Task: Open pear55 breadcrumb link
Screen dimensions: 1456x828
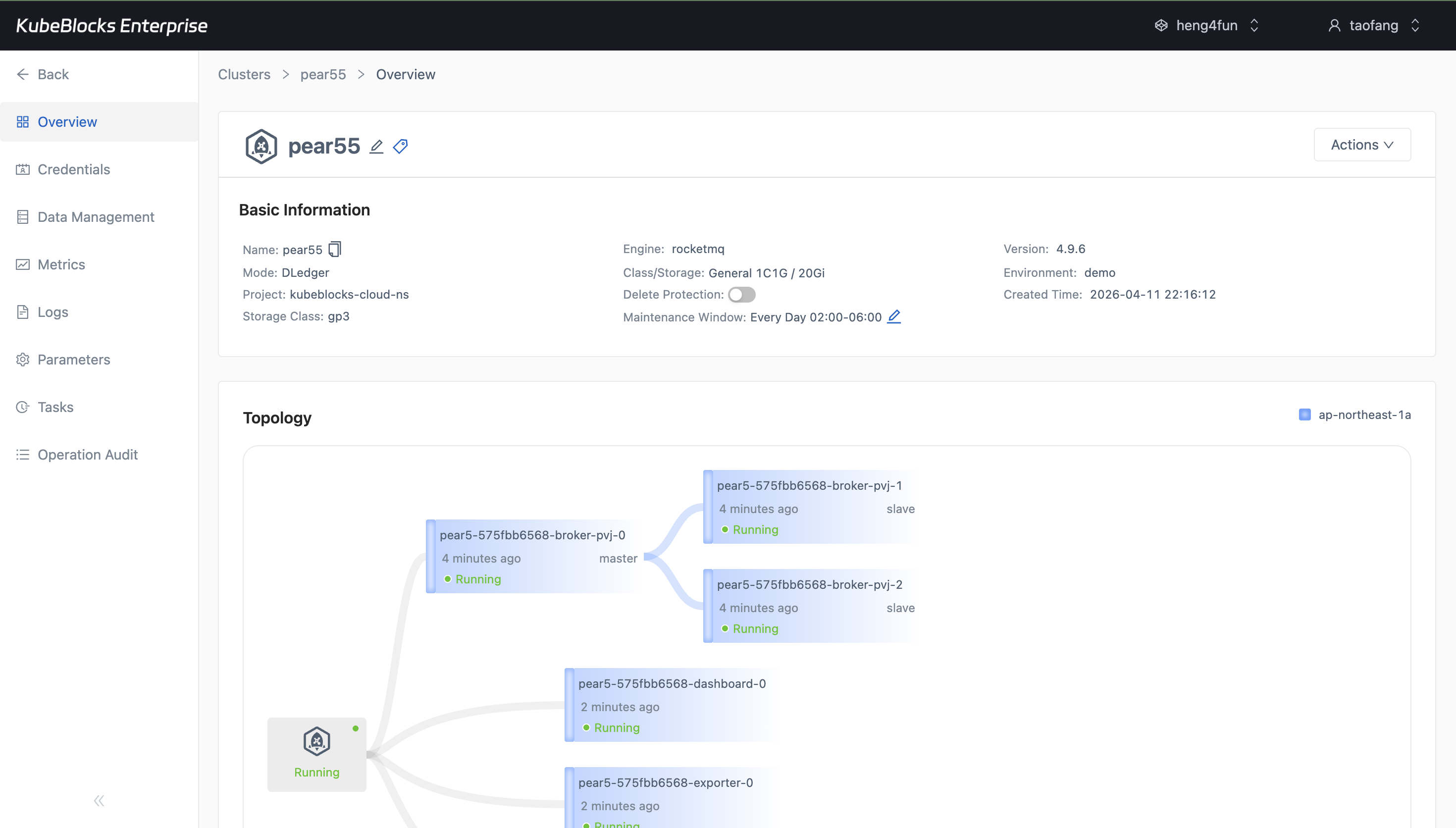Action: point(322,74)
